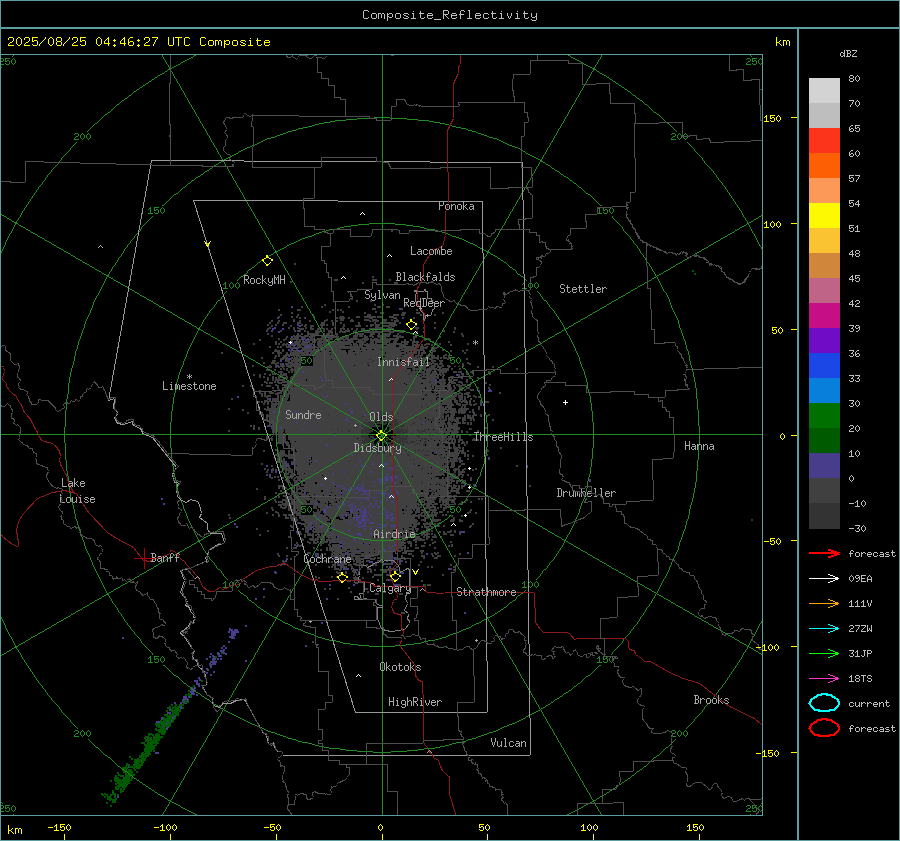Click the HighRiver label
The width and height of the screenshot is (900, 841).
[x=415, y=702]
